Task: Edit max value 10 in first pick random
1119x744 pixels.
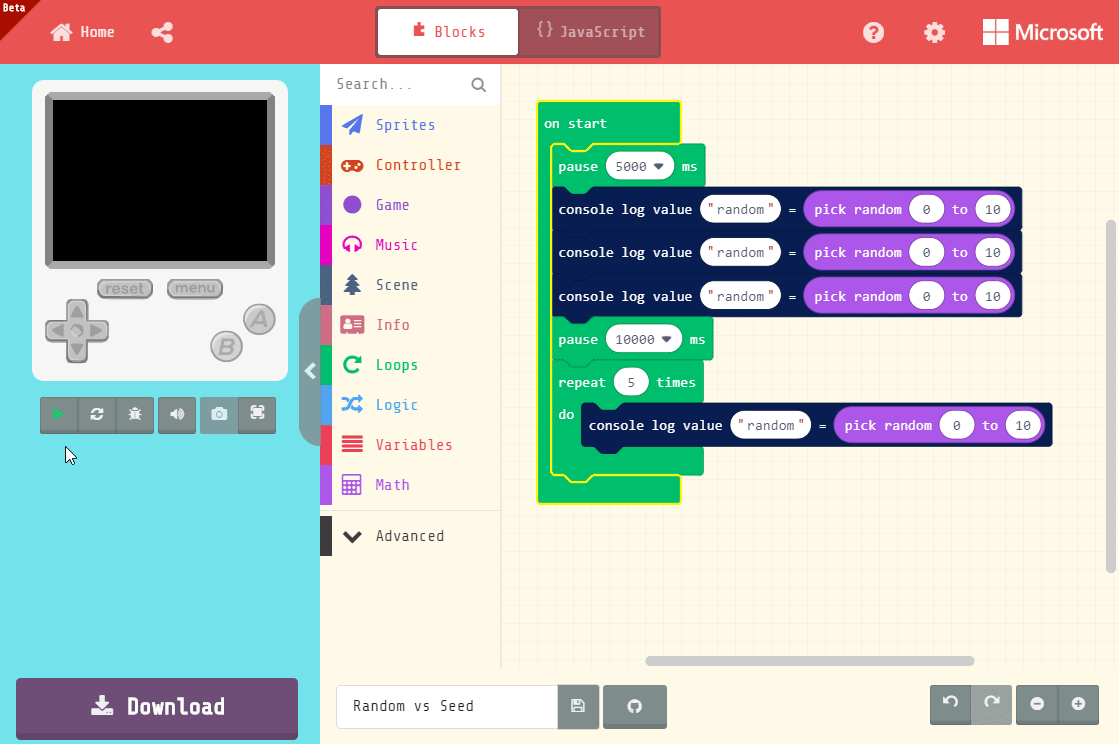Action: click(x=993, y=209)
